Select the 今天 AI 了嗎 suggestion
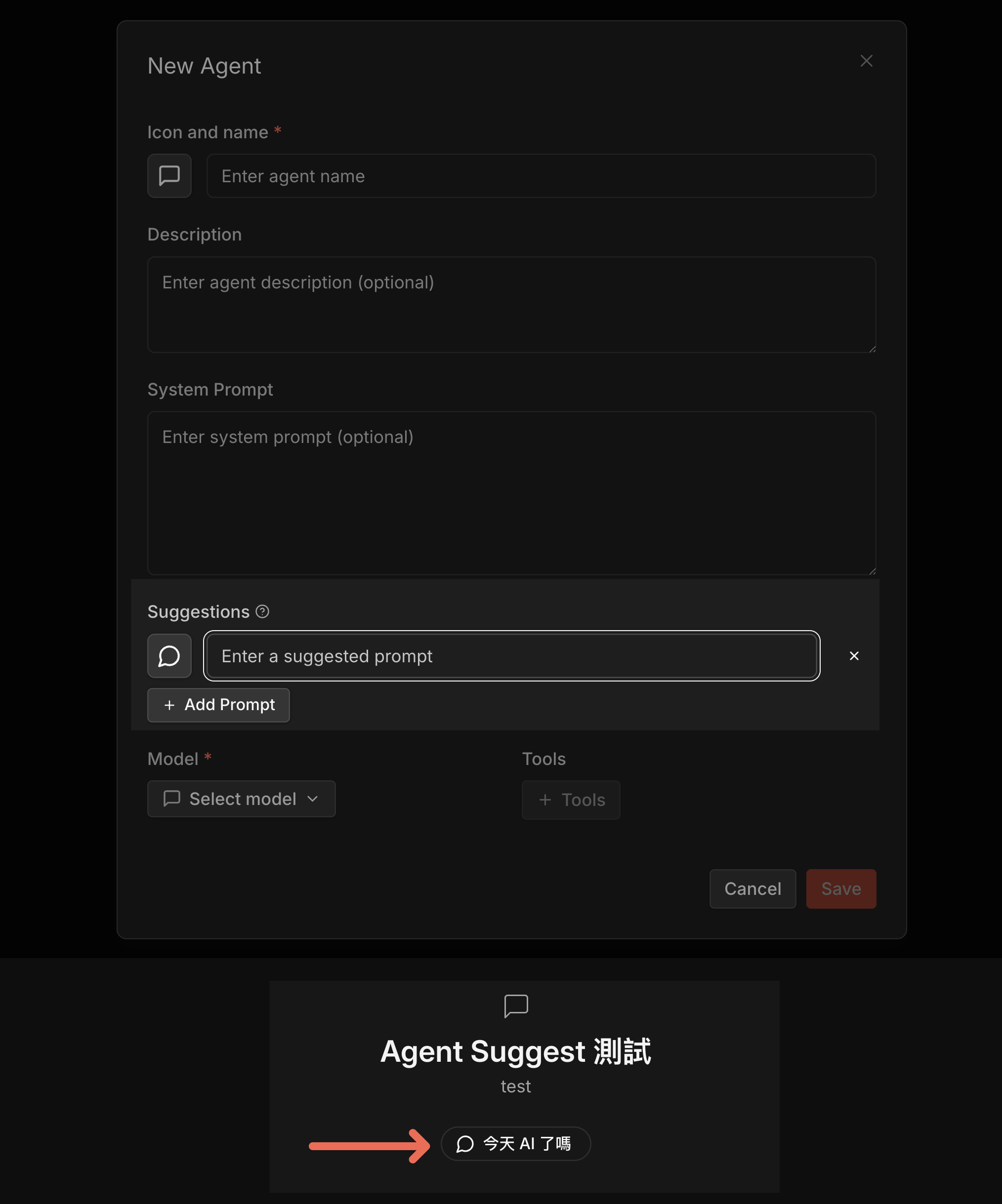Viewport: 1002px width, 1204px height. click(x=516, y=1144)
